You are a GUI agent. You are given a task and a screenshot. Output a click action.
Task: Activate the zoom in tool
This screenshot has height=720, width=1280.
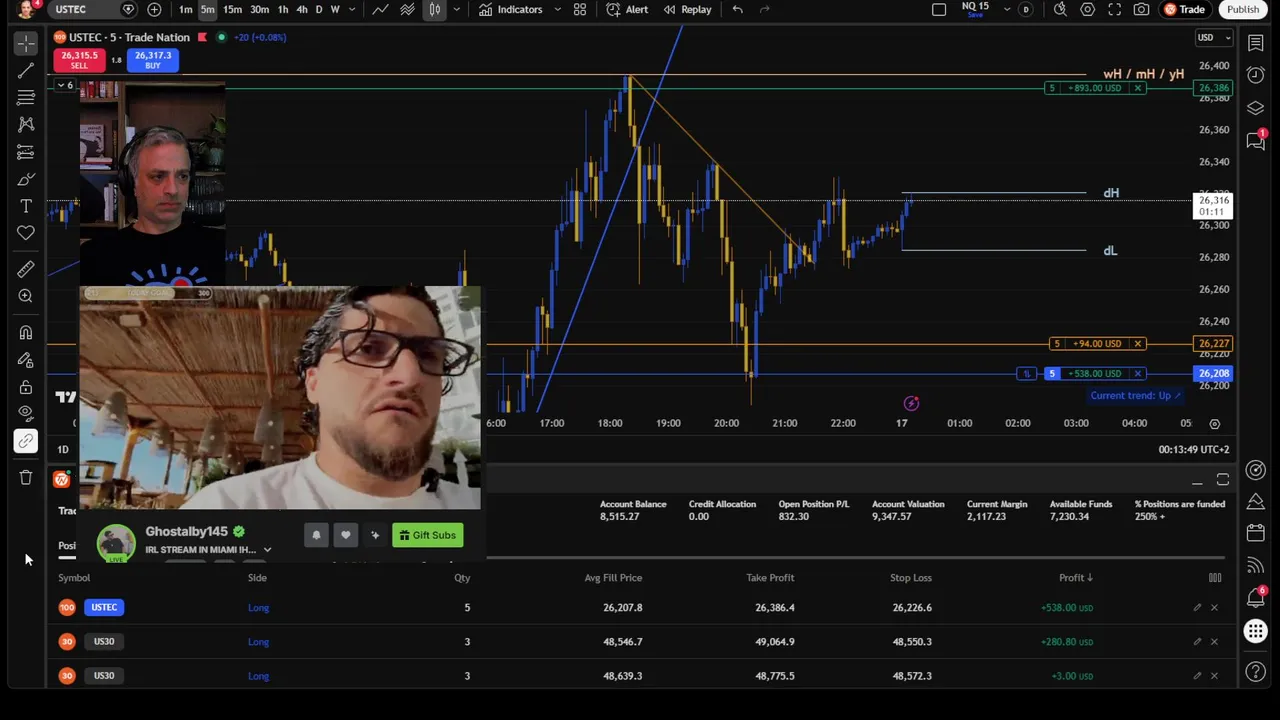[26, 296]
